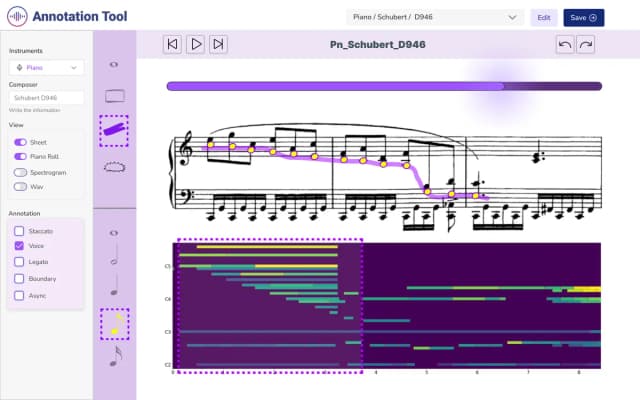
Task: Select the purple highlighter brush tool
Action: click(x=114, y=131)
